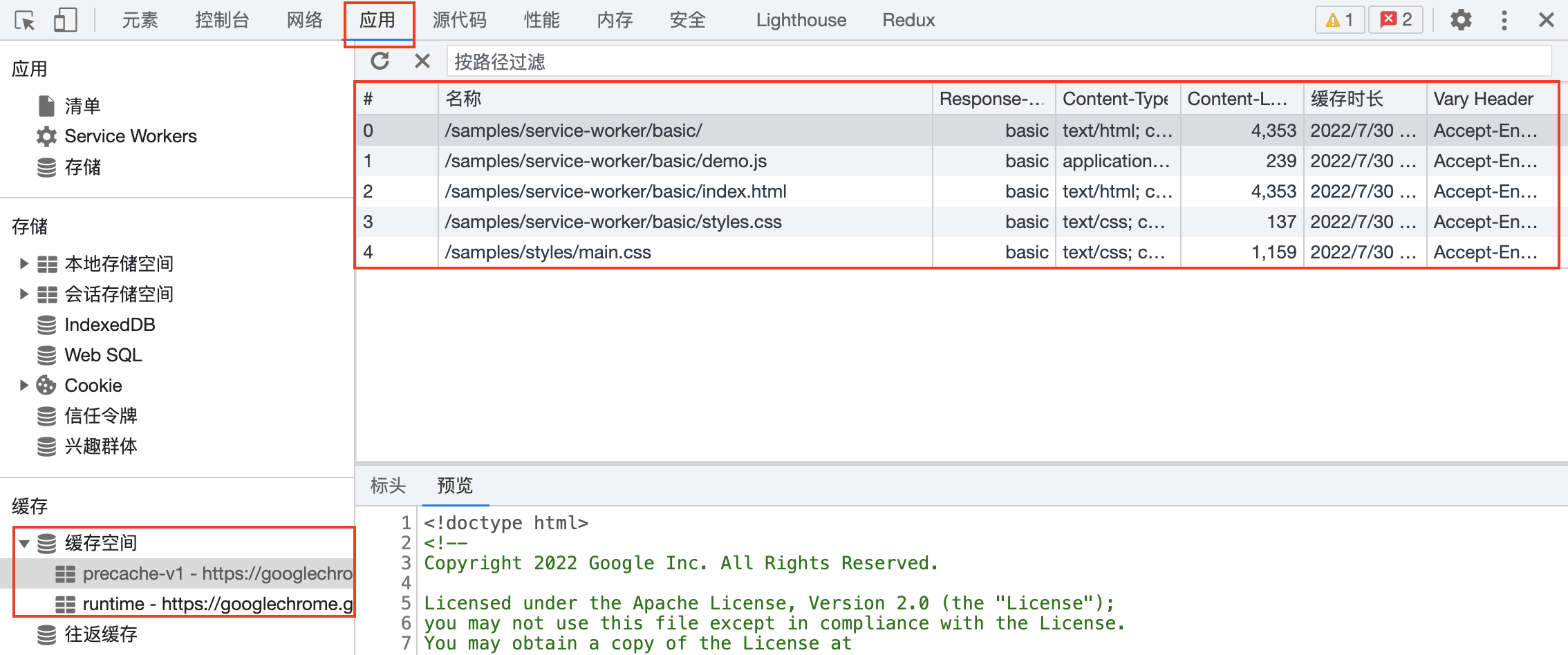Select the precache-v1 cache entry
The width and height of the screenshot is (1568, 655).
(x=177, y=573)
